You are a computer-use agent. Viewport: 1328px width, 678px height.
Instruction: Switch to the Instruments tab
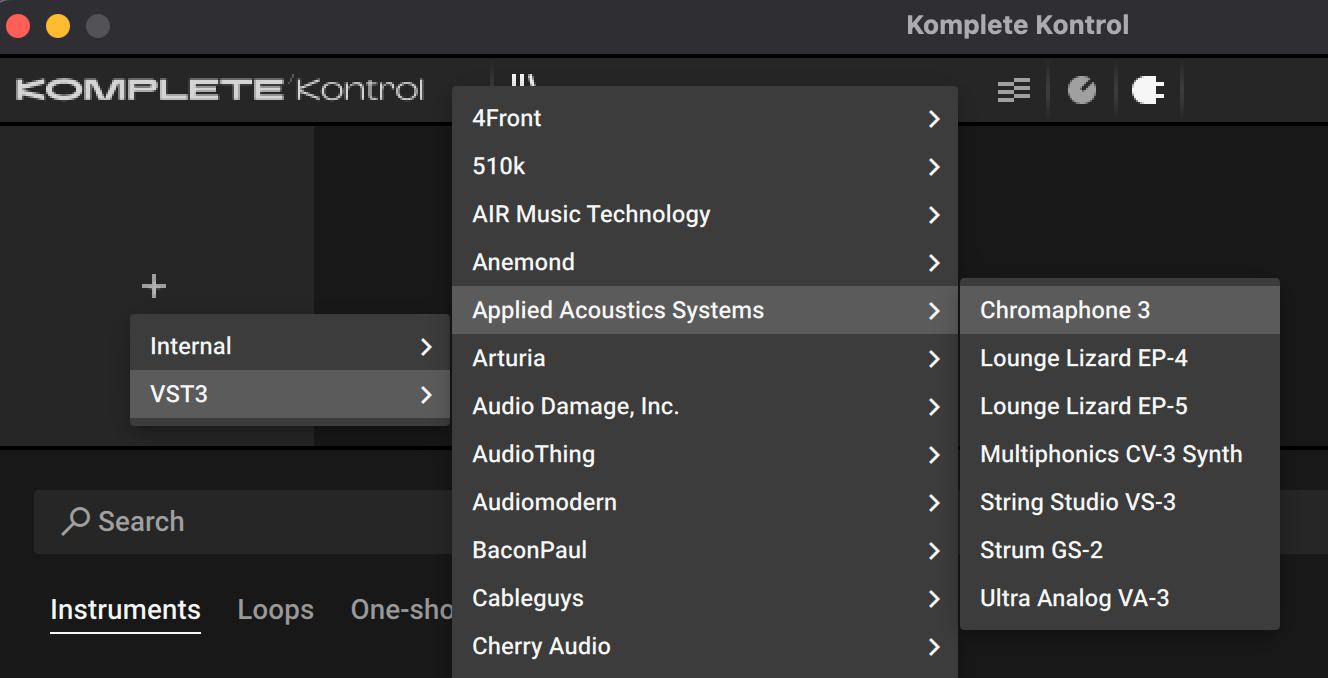click(x=125, y=610)
